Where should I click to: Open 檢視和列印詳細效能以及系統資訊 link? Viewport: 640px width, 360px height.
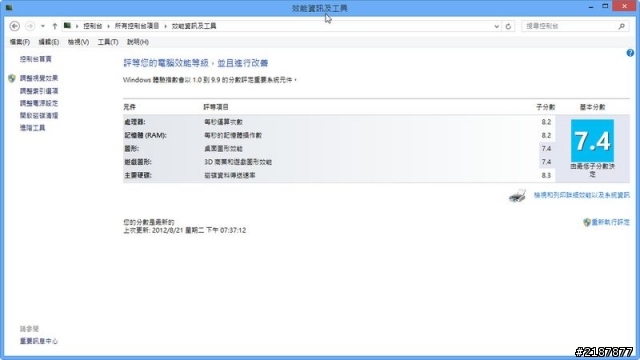pyautogui.click(x=582, y=196)
